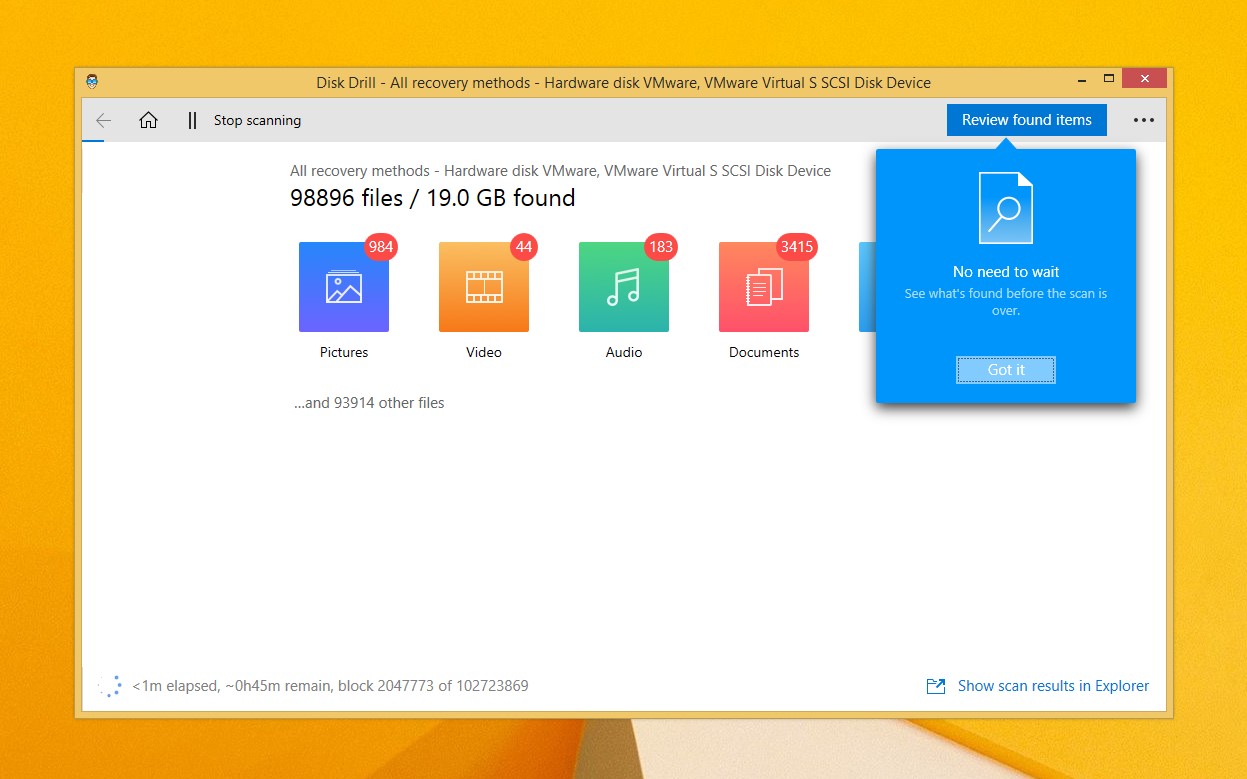Click the window title bar text
This screenshot has width=1247, height=779.
623,83
